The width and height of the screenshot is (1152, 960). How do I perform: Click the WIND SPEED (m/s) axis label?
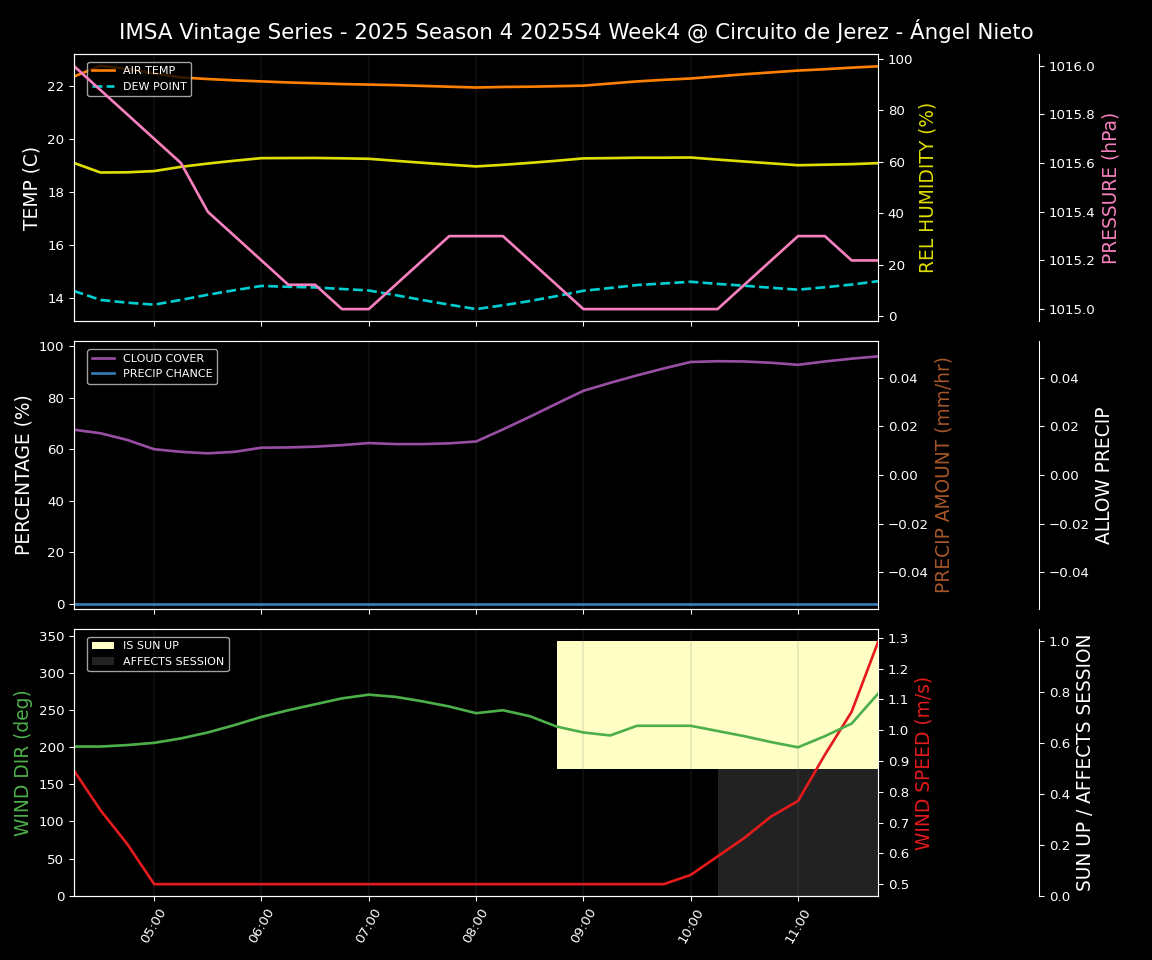pyautogui.click(x=923, y=763)
